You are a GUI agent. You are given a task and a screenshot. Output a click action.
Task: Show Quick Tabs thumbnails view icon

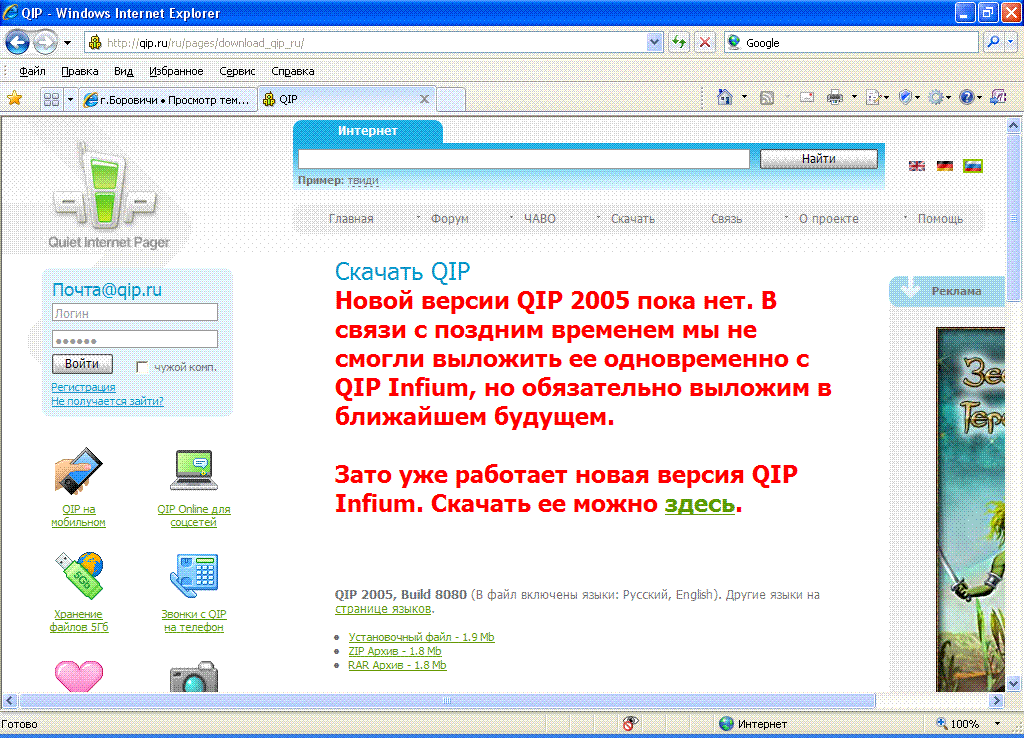(51, 99)
